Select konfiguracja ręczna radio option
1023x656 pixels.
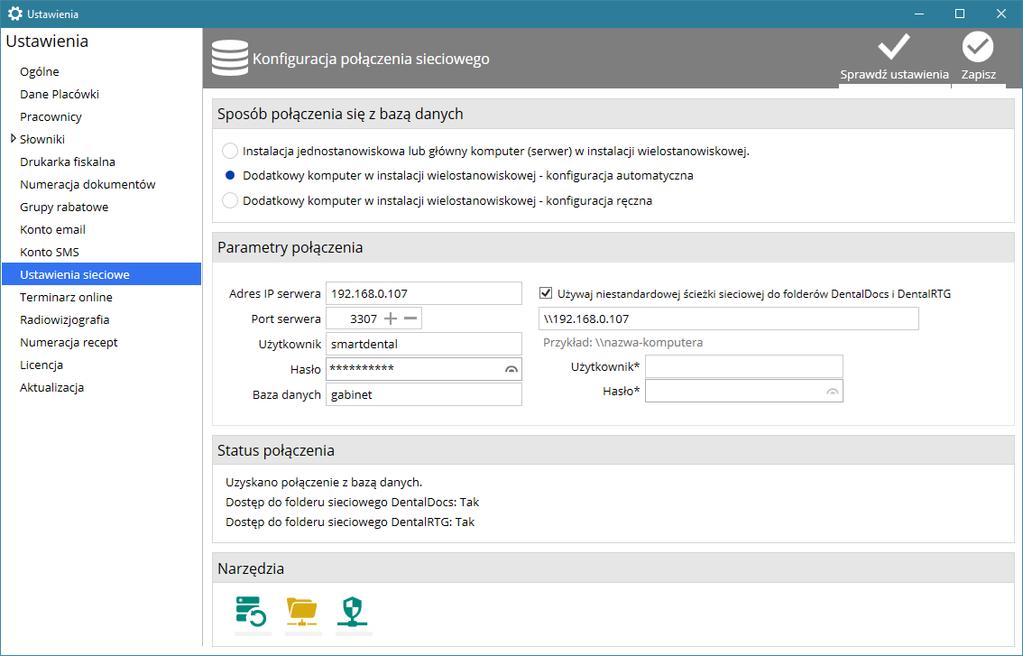pos(230,200)
